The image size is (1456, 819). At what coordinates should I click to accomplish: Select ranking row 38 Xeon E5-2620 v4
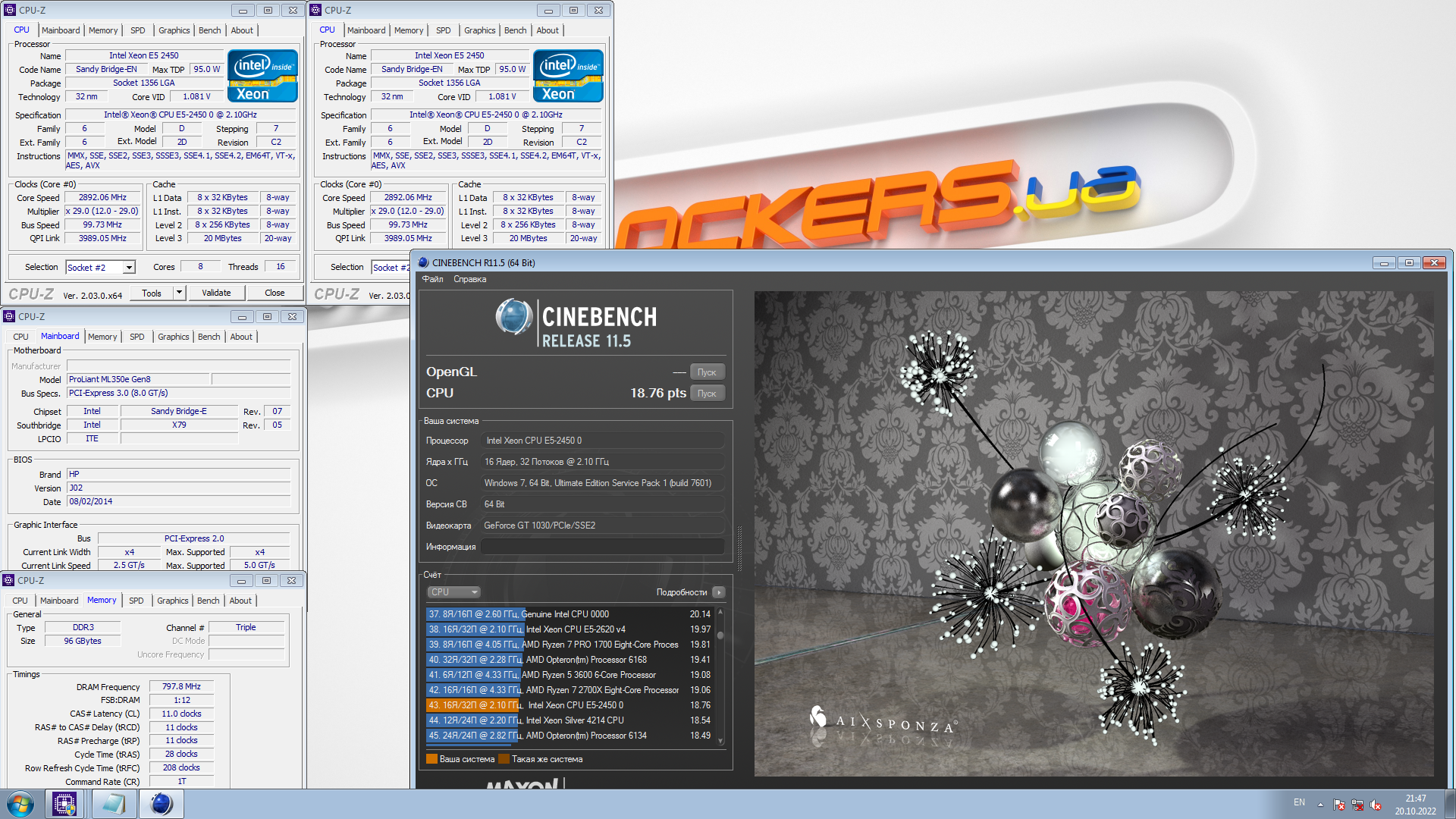coord(570,629)
